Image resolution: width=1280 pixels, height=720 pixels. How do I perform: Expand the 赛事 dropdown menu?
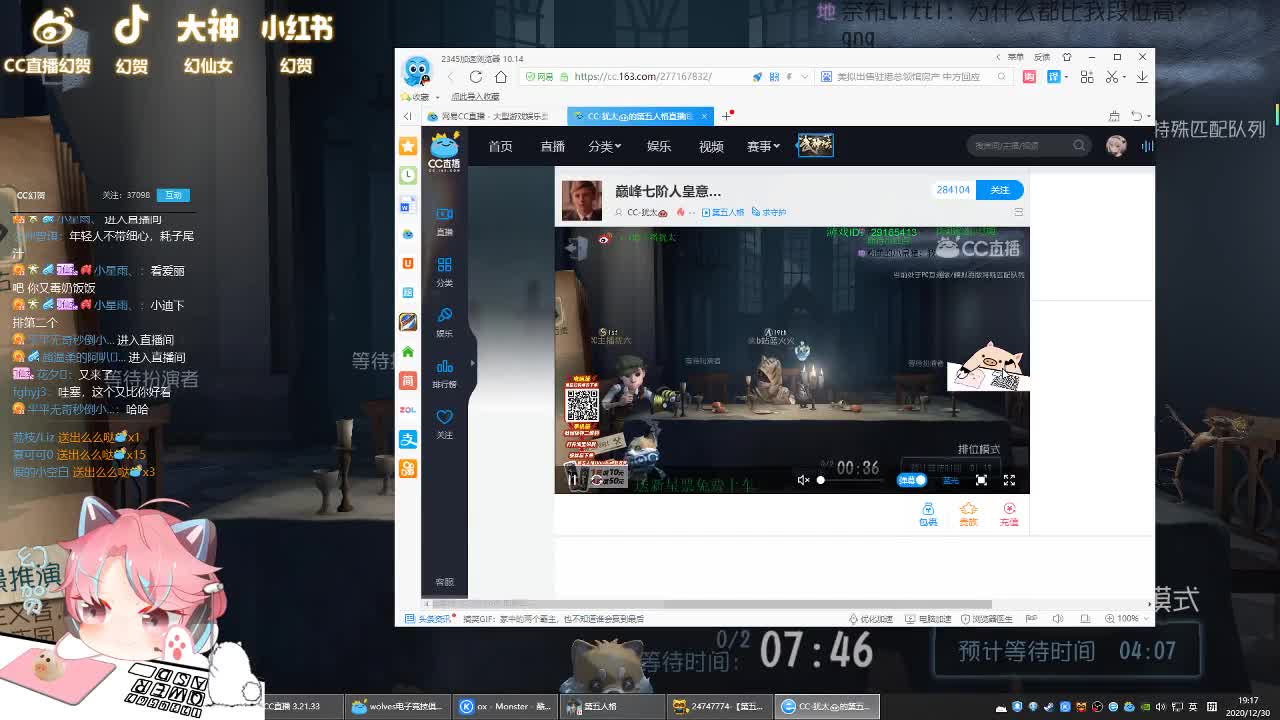click(x=763, y=146)
